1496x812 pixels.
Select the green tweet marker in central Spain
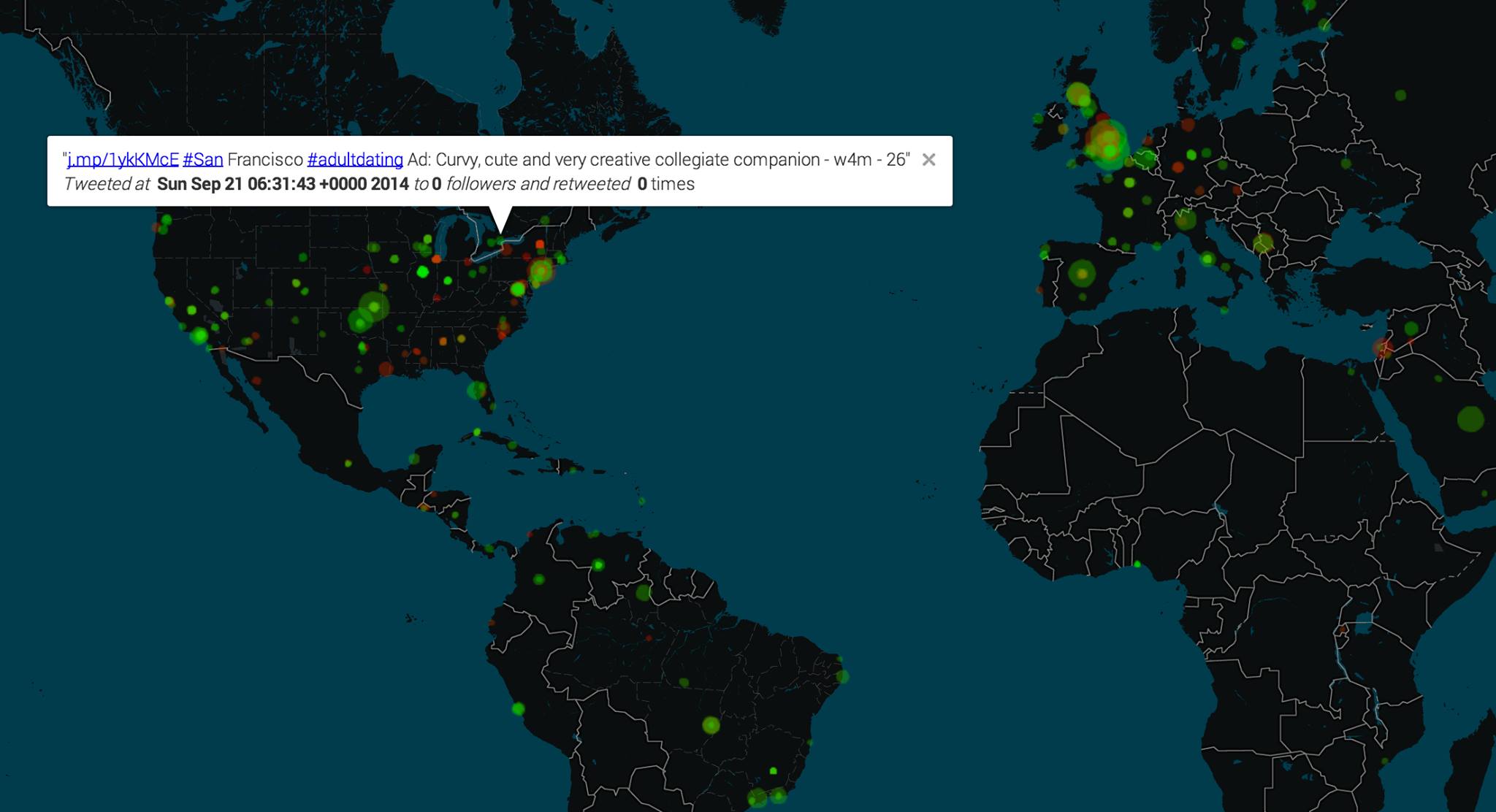1082,274
